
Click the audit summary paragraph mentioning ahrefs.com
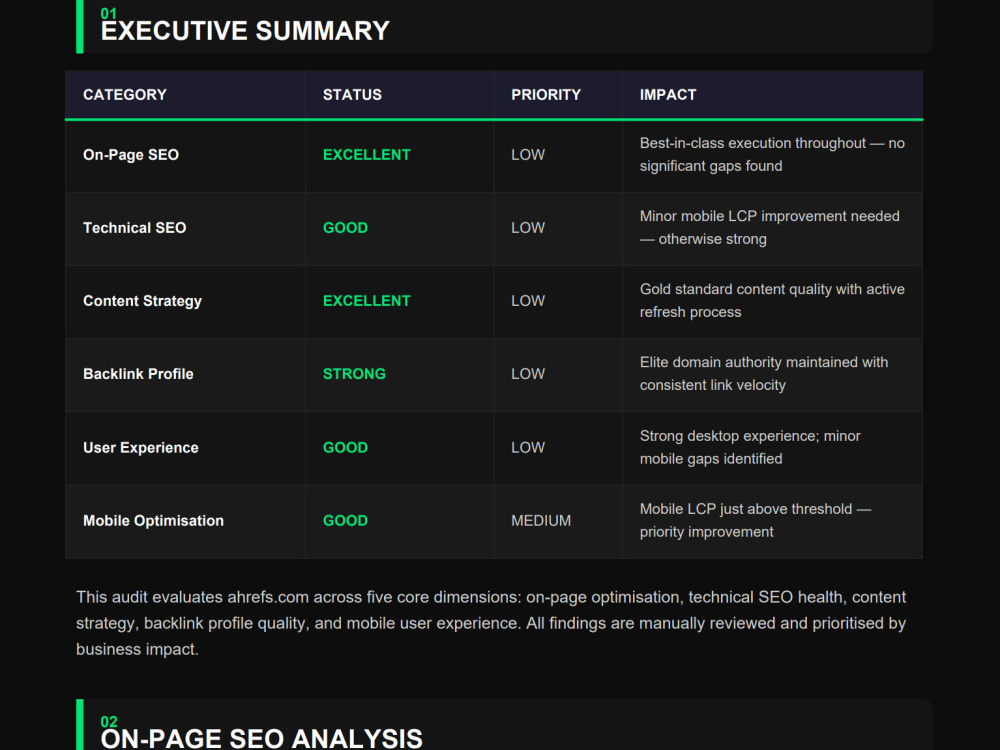(x=491, y=623)
